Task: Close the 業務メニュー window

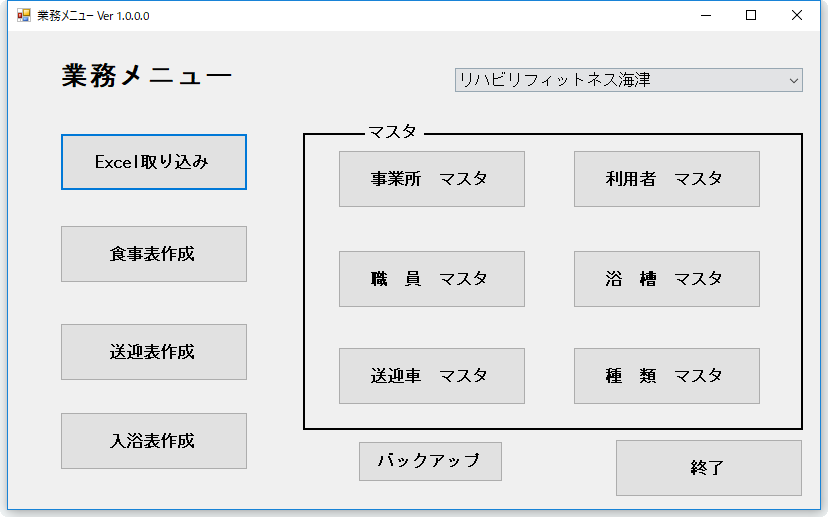Action: pyautogui.click(x=797, y=15)
